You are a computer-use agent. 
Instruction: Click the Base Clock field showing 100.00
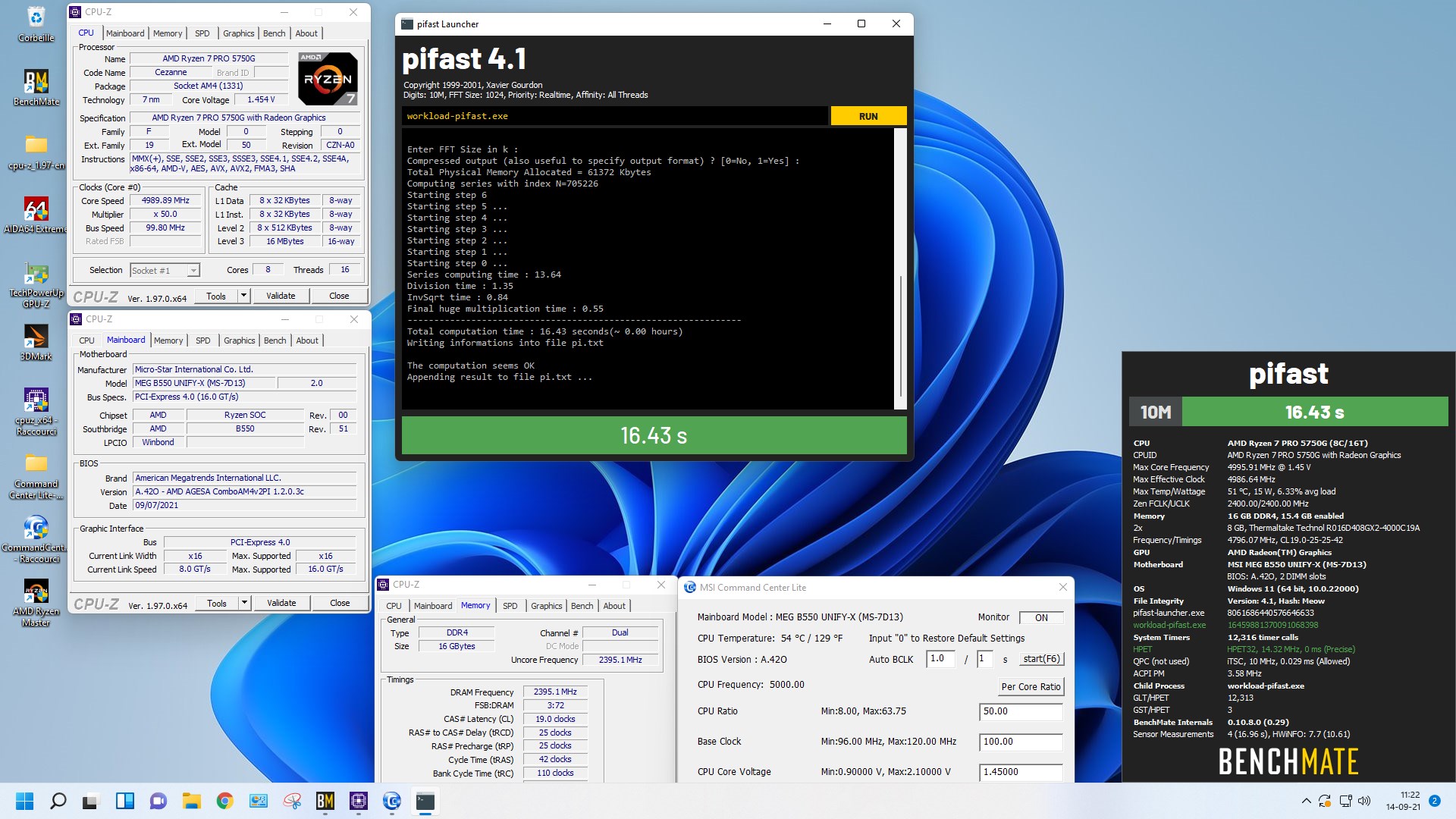tap(1021, 742)
